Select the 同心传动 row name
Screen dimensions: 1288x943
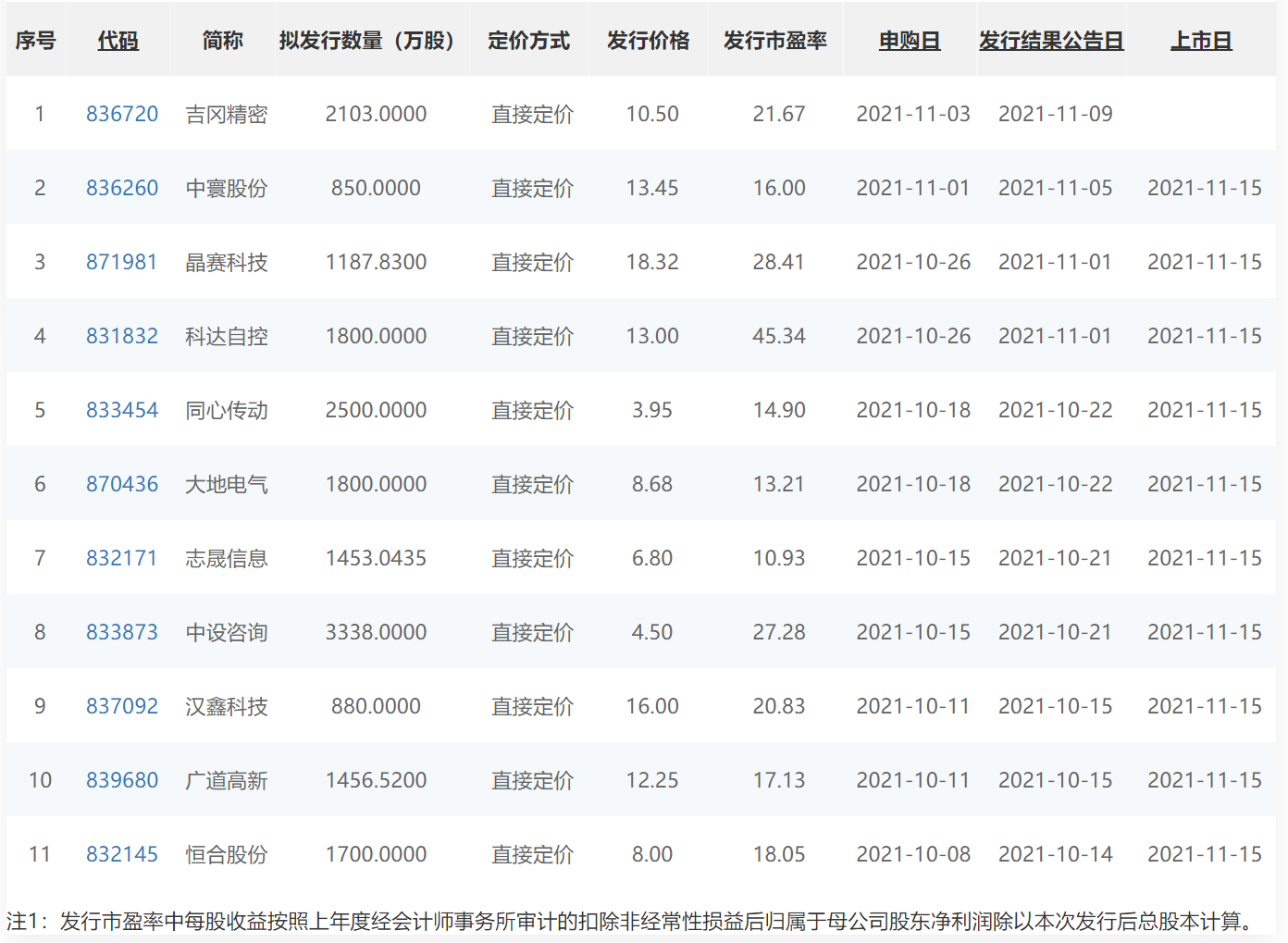click(x=227, y=410)
